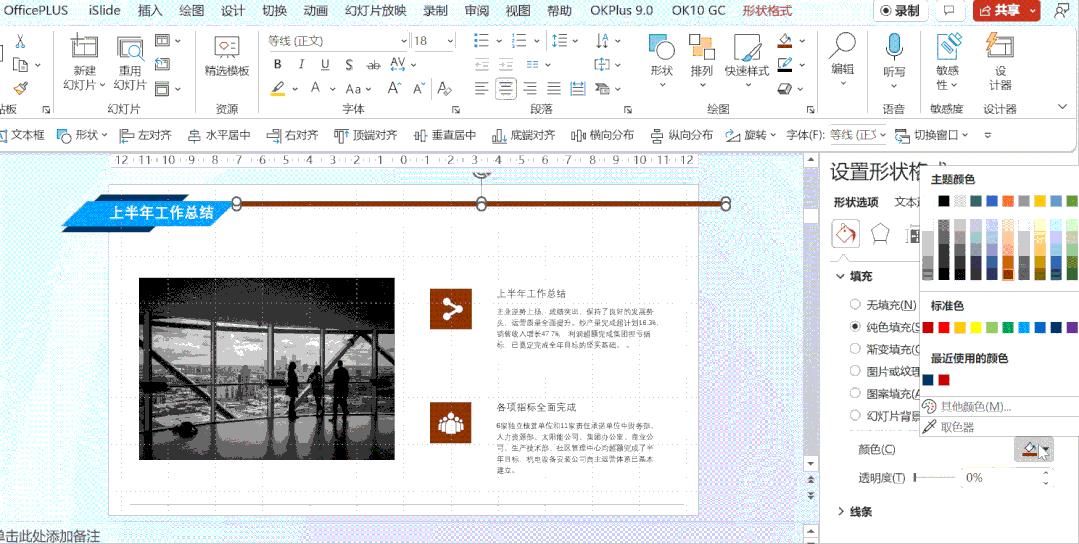Click Horizontal Center (水平居中) in quick toolbar
Image resolution: width=1079 pixels, height=544 pixels.
pyautogui.click(x=220, y=135)
